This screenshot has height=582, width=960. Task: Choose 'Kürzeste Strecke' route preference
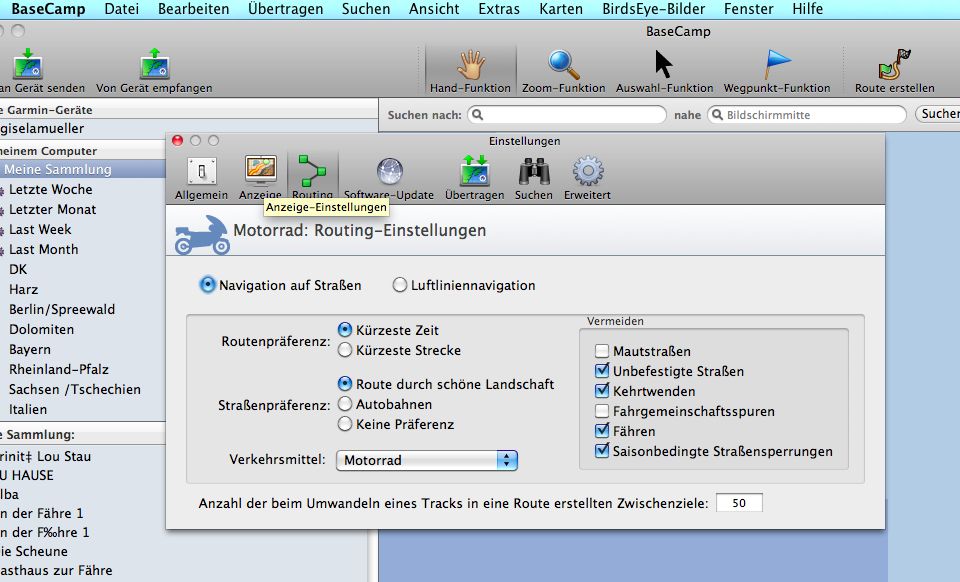345,350
